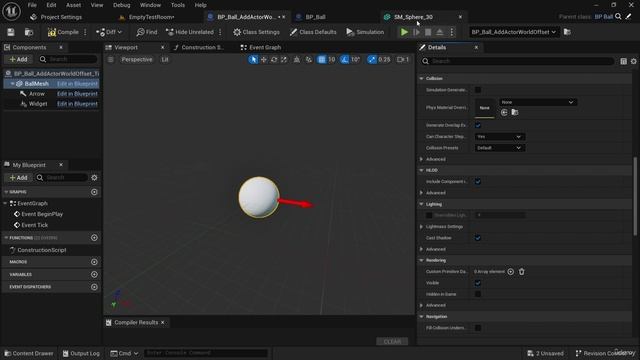Open Details panel settings gear
The image size is (640, 360).
633,61
